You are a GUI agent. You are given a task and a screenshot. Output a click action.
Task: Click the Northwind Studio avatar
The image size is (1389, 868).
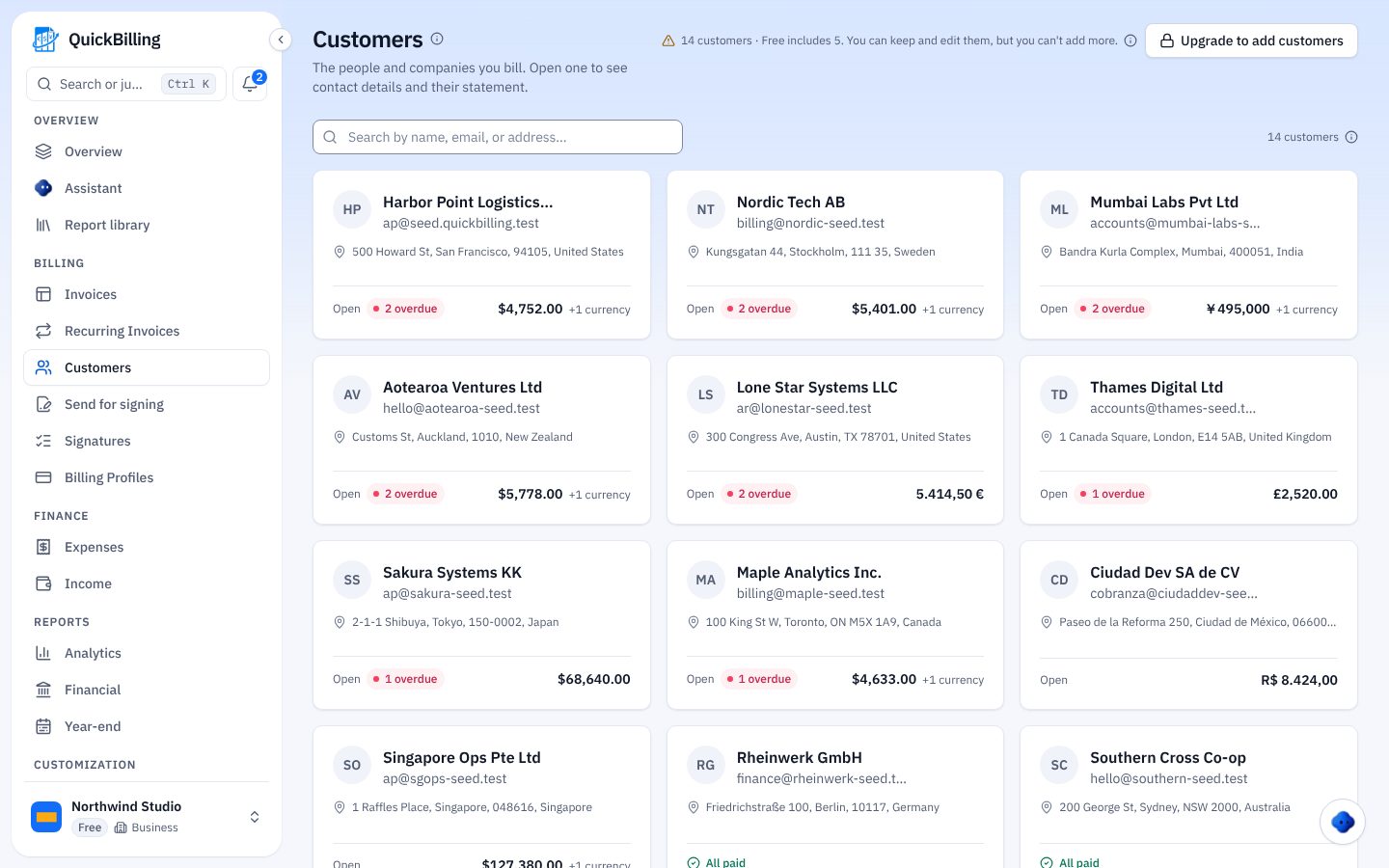[x=46, y=817]
